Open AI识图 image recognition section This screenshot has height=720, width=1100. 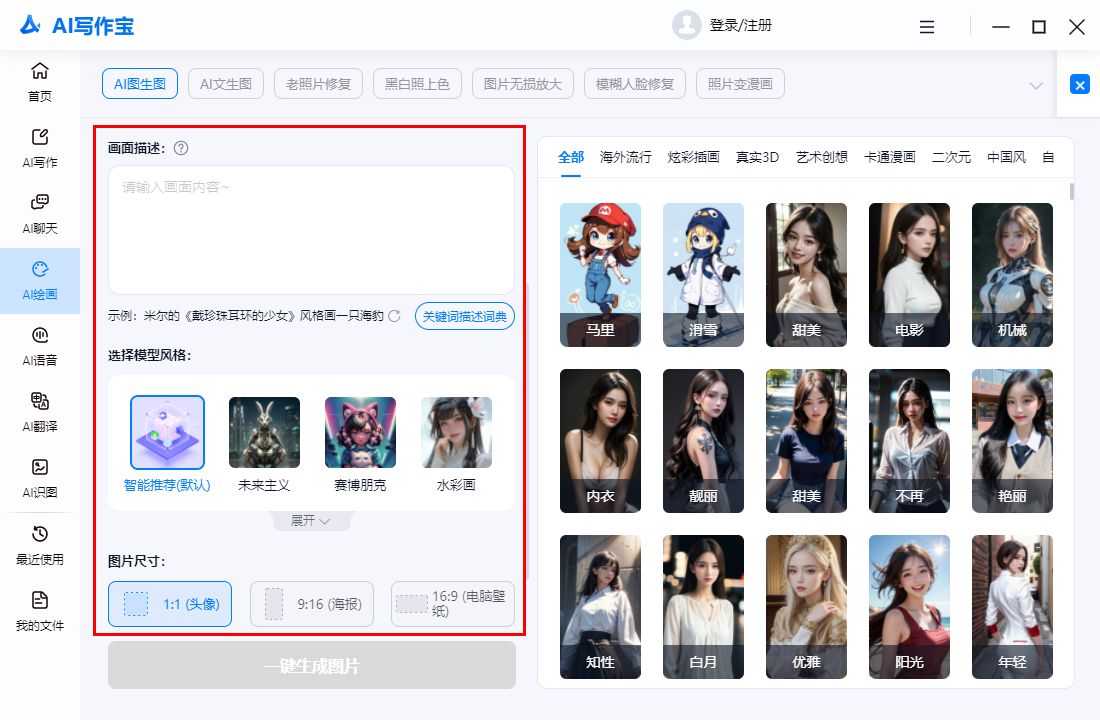[x=40, y=479]
